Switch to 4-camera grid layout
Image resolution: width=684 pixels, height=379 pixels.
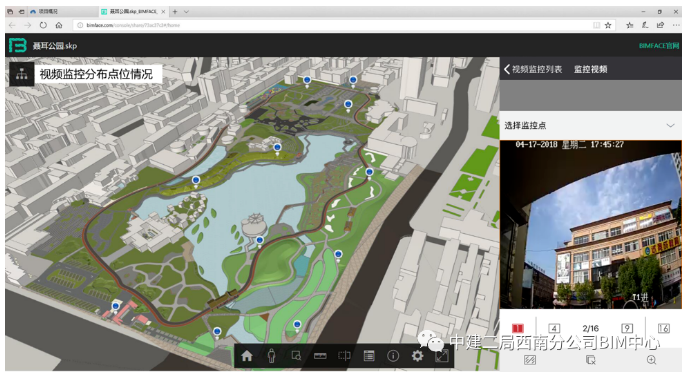click(x=554, y=328)
